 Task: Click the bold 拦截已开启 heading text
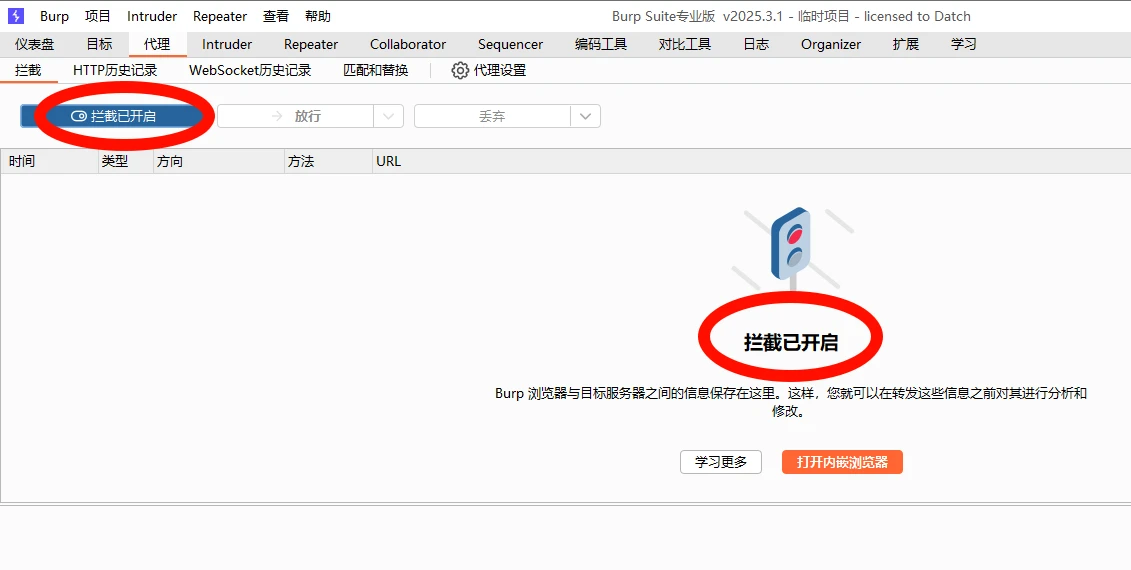coord(791,342)
